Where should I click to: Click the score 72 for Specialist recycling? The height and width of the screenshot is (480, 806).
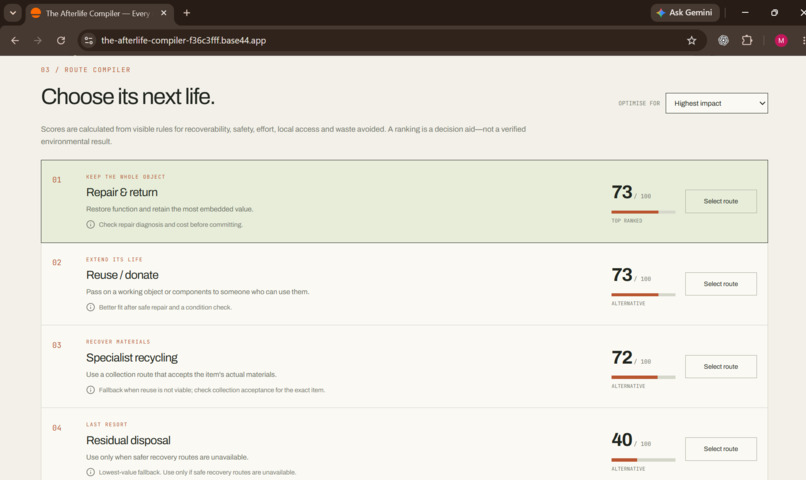pos(621,357)
